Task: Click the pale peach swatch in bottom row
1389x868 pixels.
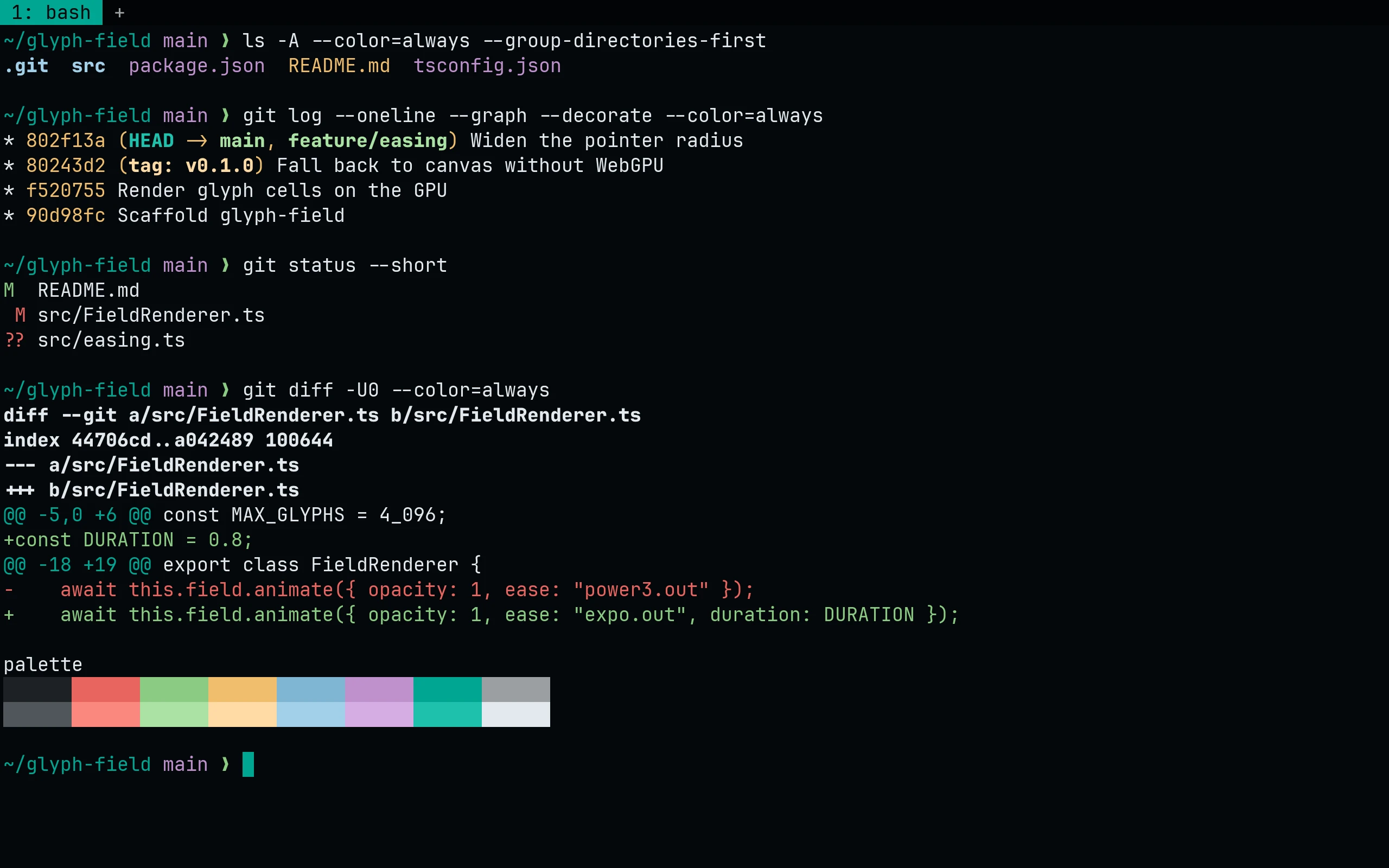Action: click(x=242, y=714)
